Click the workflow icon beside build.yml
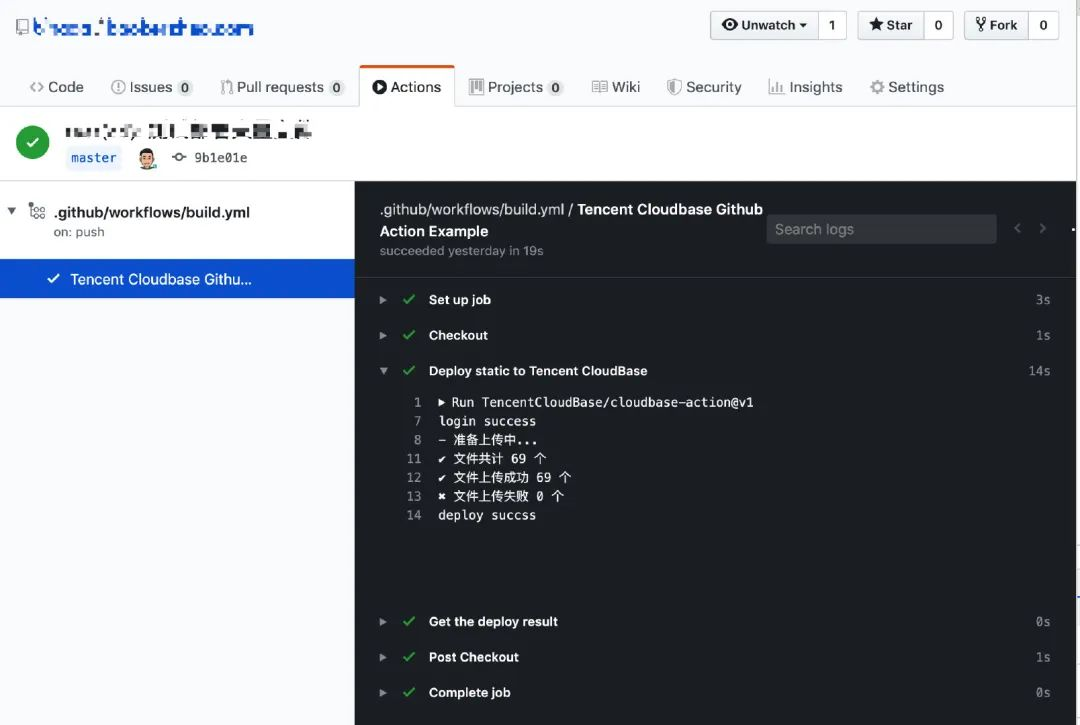The image size is (1080, 725). [x=37, y=211]
